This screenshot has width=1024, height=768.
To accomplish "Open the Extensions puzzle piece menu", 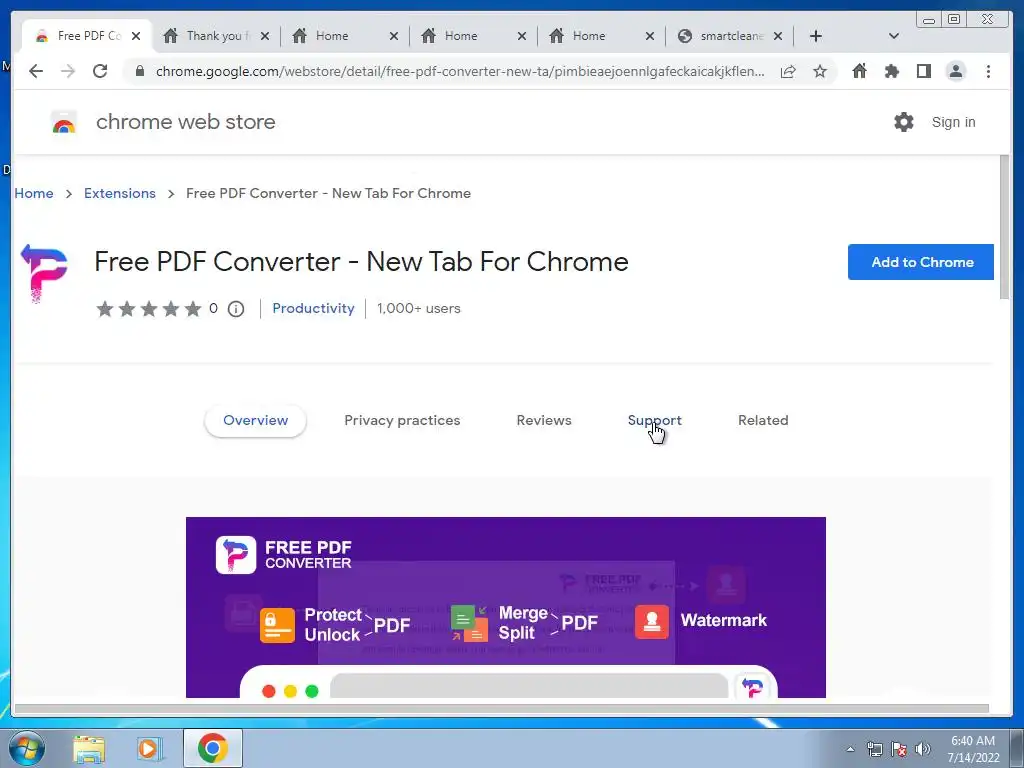I will (x=891, y=71).
